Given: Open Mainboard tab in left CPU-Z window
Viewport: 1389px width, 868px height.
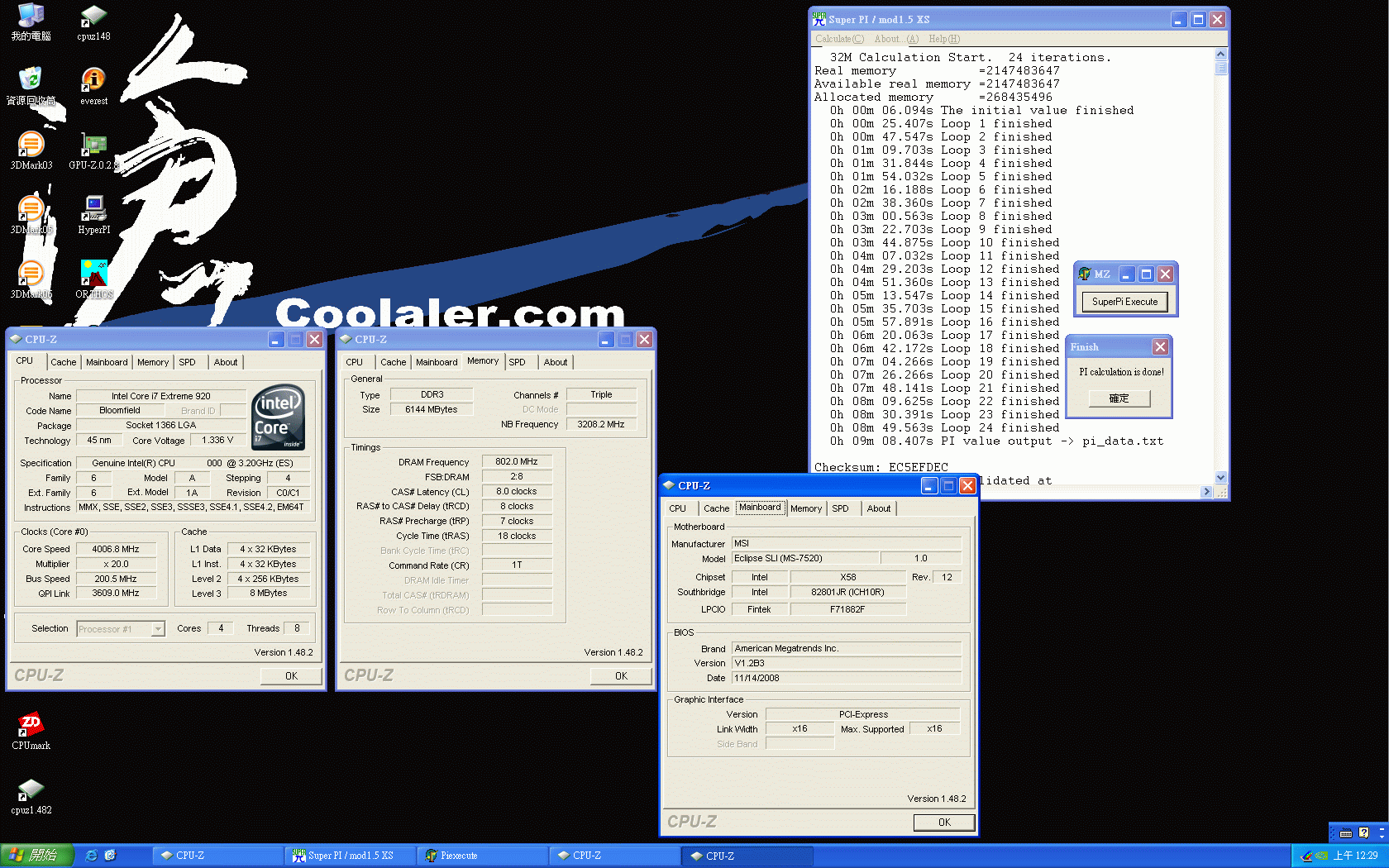Looking at the screenshot, I should 107,362.
